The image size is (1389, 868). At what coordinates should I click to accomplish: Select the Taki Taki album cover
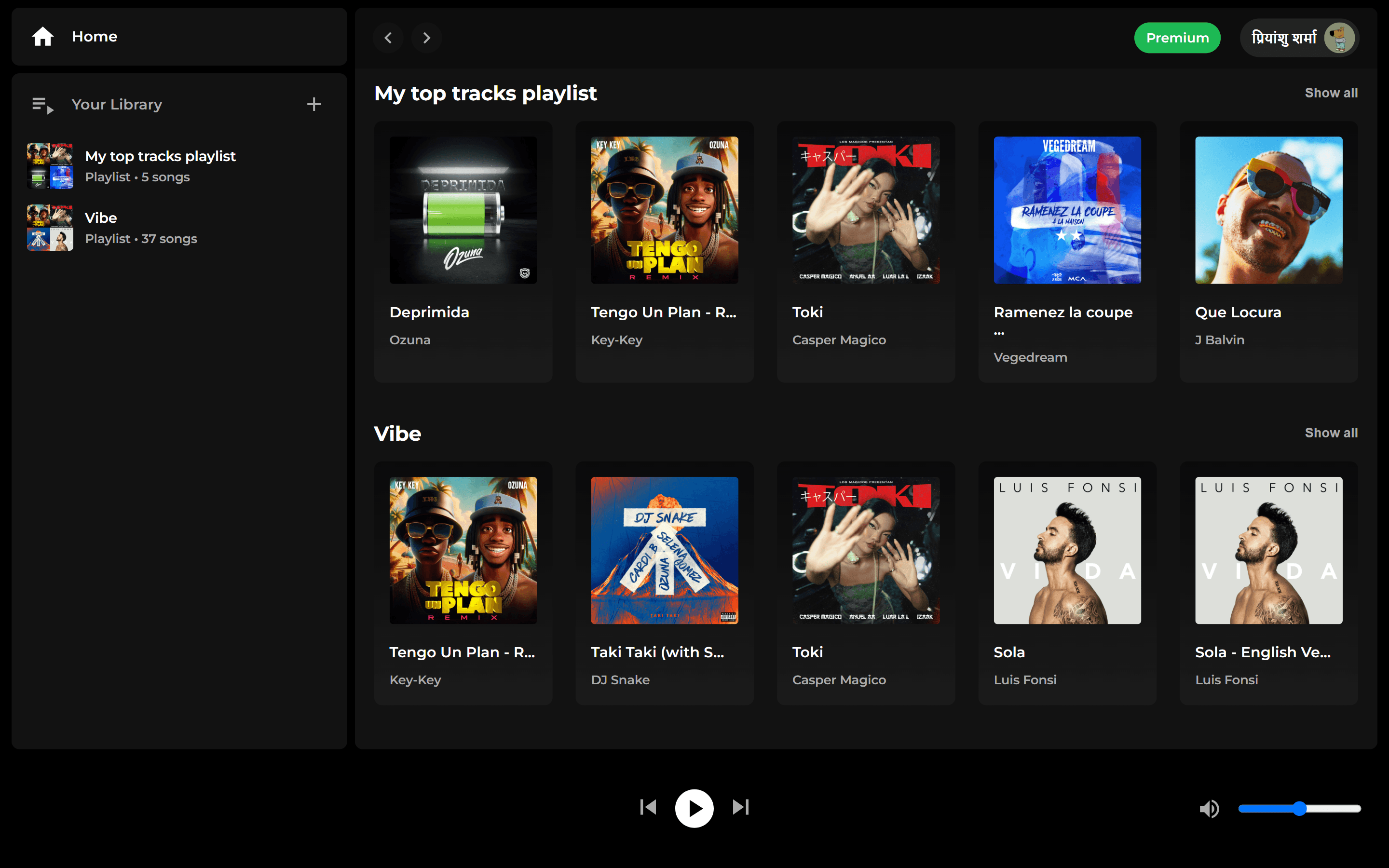665,551
